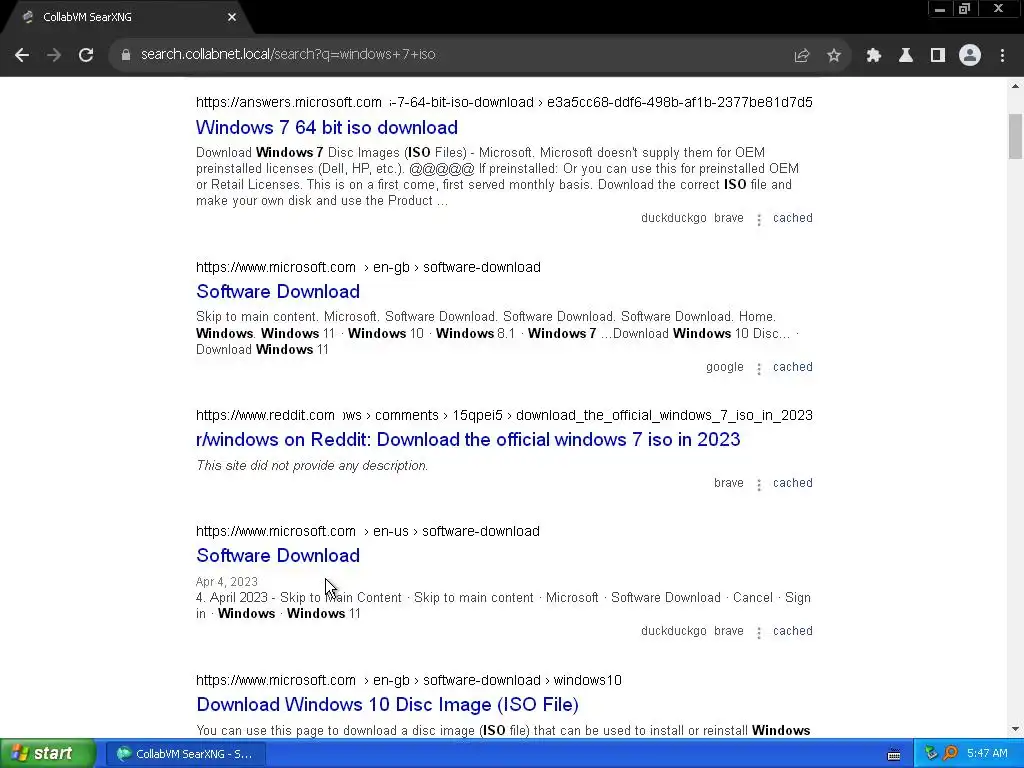Screen dimensions: 1024x768
Task: Expand options dots for the Reddit result
Action: (759, 485)
